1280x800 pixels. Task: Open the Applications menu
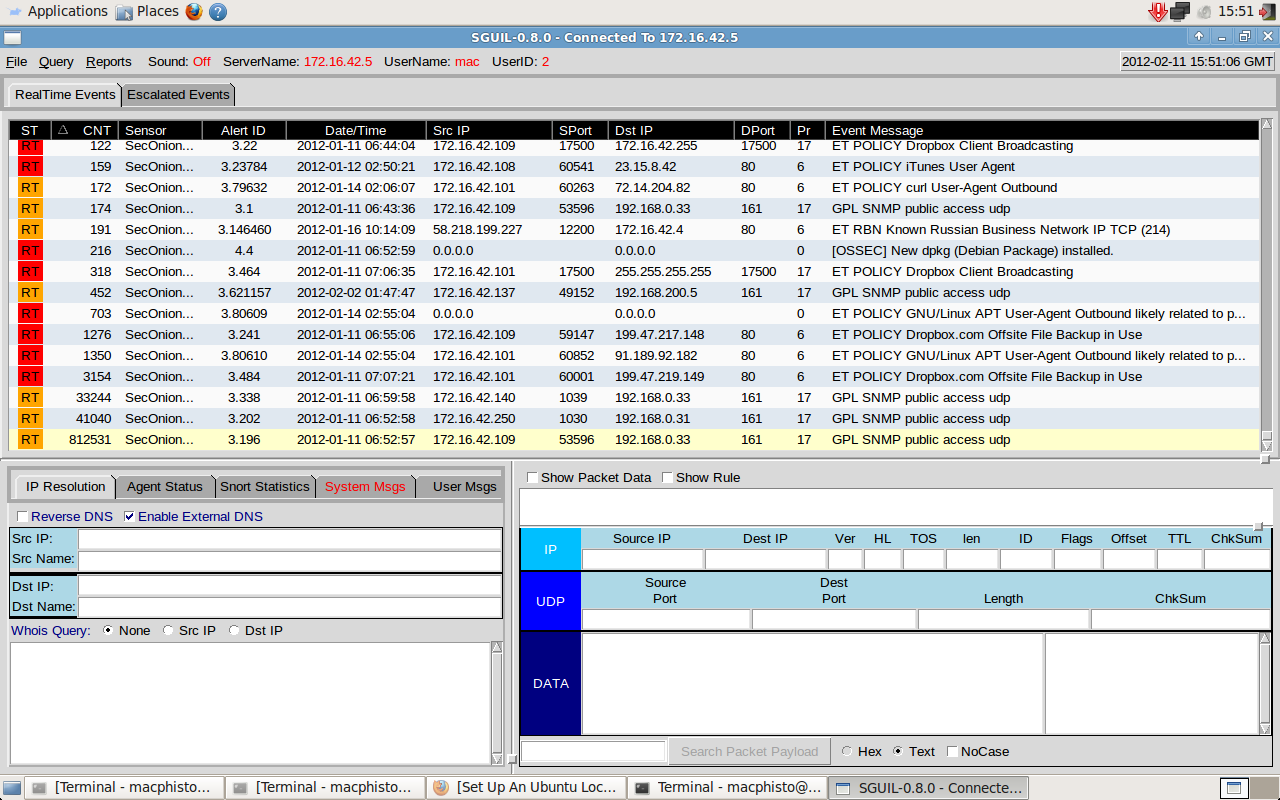(x=58, y=12)
